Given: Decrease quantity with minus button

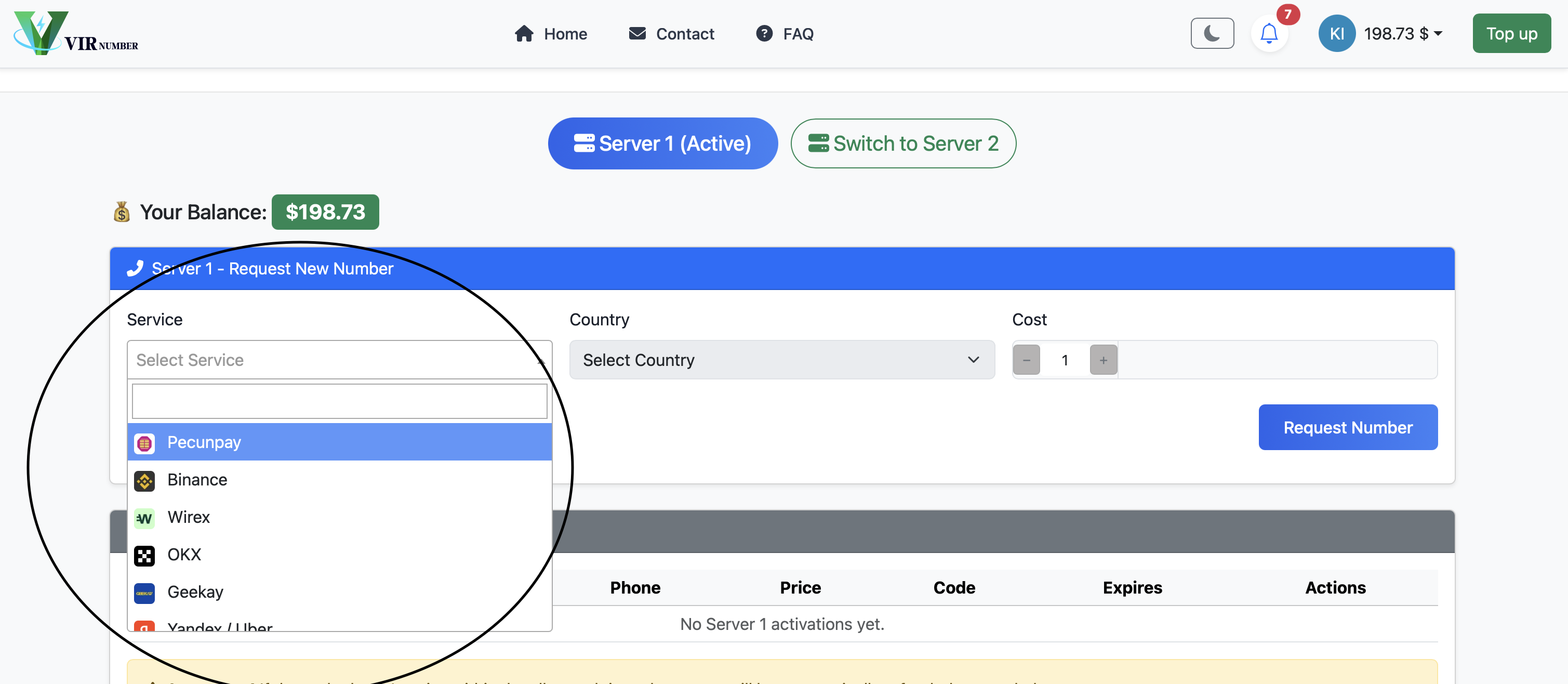Looking at the screenshot, I should click(x=1026, y=360).
